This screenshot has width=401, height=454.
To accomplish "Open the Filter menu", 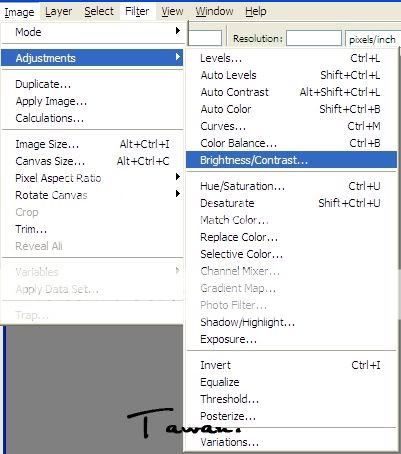I will (137, 11).
